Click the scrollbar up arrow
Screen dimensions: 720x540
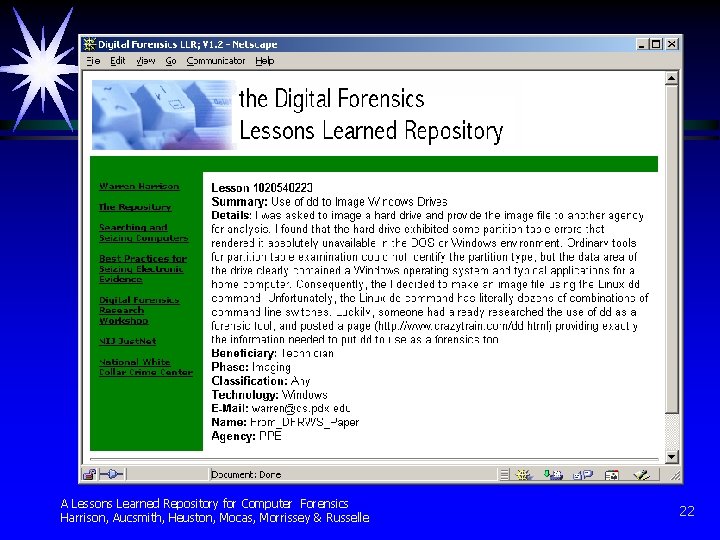[671, 79]
